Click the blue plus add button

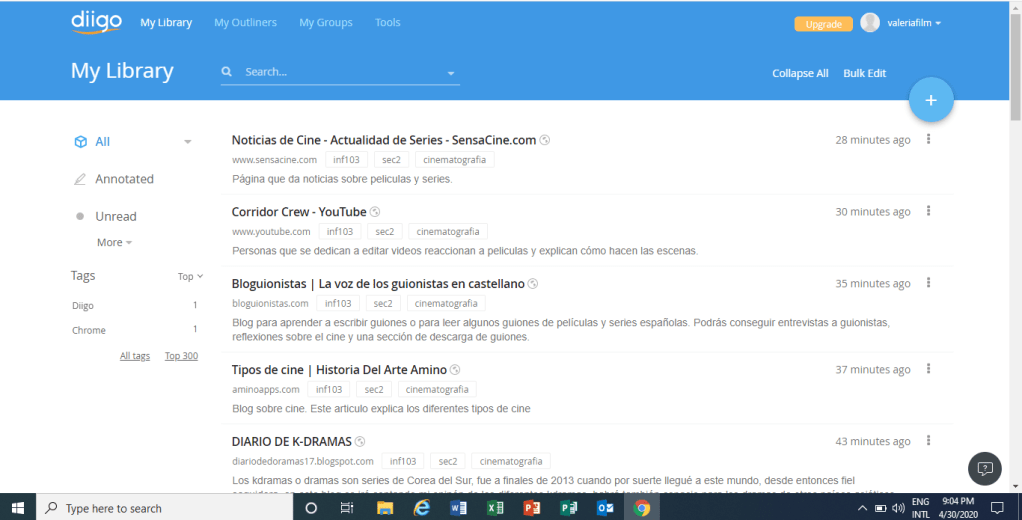931,100
